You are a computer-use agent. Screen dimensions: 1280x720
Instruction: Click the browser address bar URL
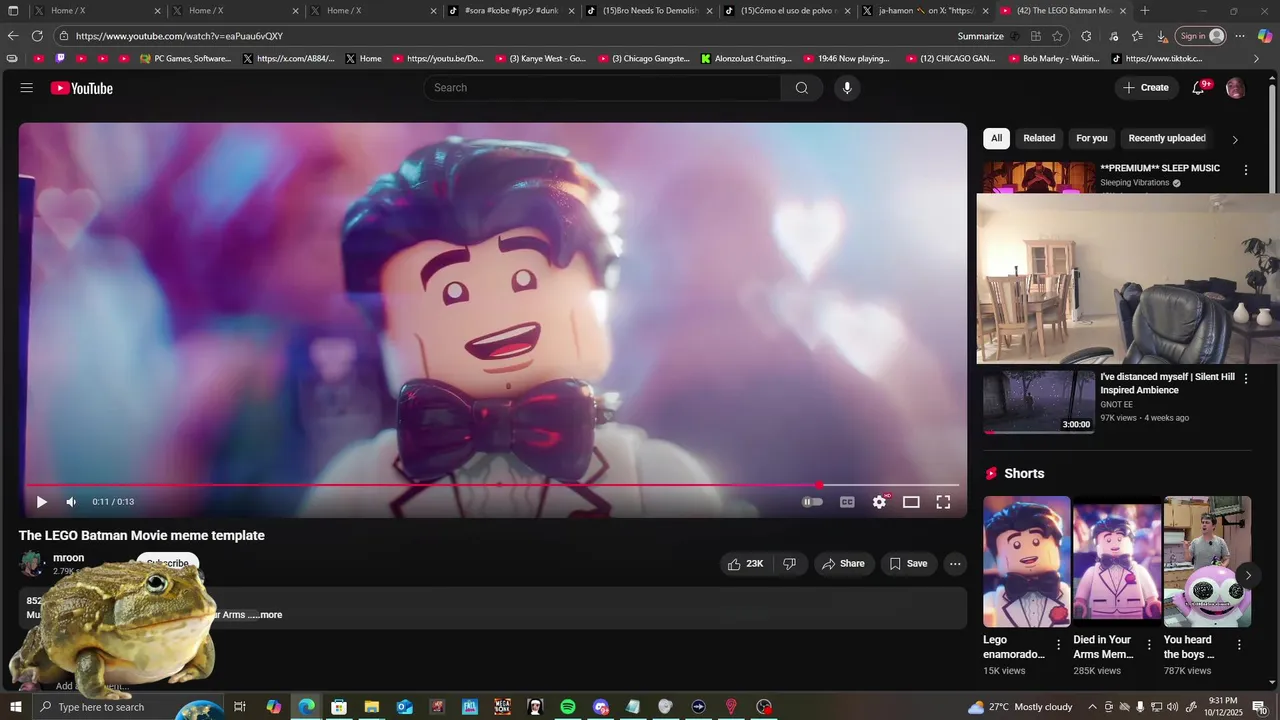(179, 36)
